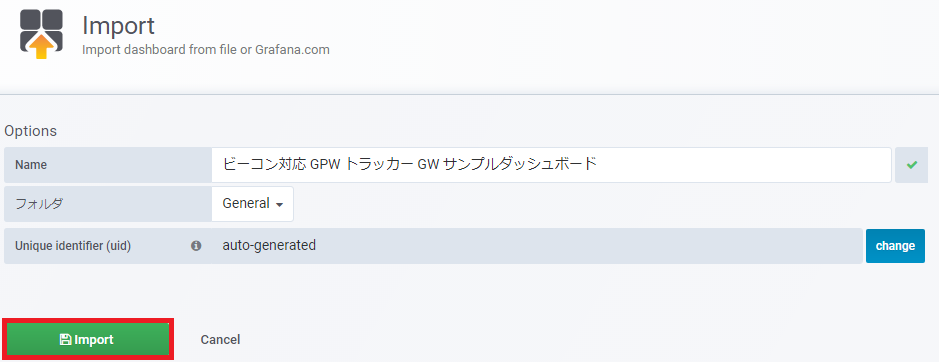The height and width of the screenshot is (362, 939).
Task: Click the green Import button
Action: [x=87, y=340]
